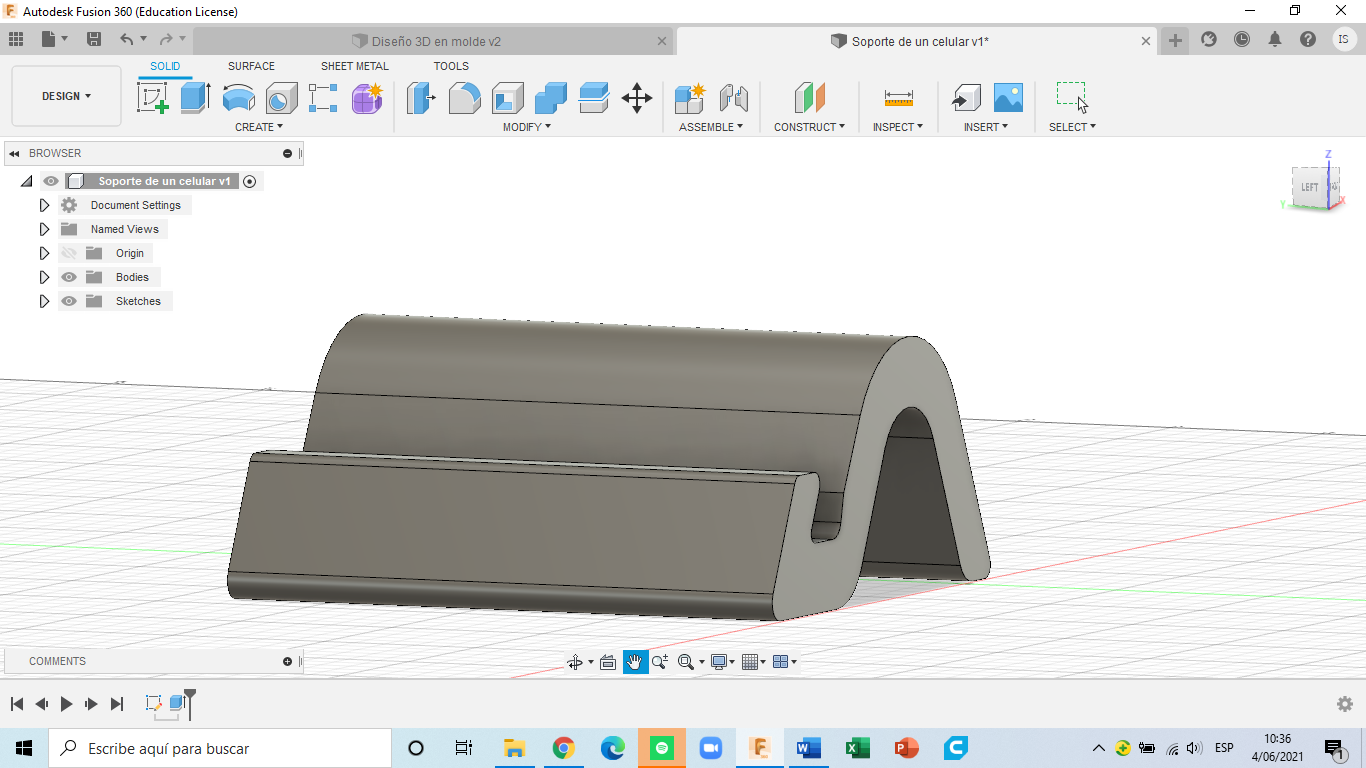The image size is (1366, 768).
Task: Expand the Origin folder
Action: coord(44,253)
